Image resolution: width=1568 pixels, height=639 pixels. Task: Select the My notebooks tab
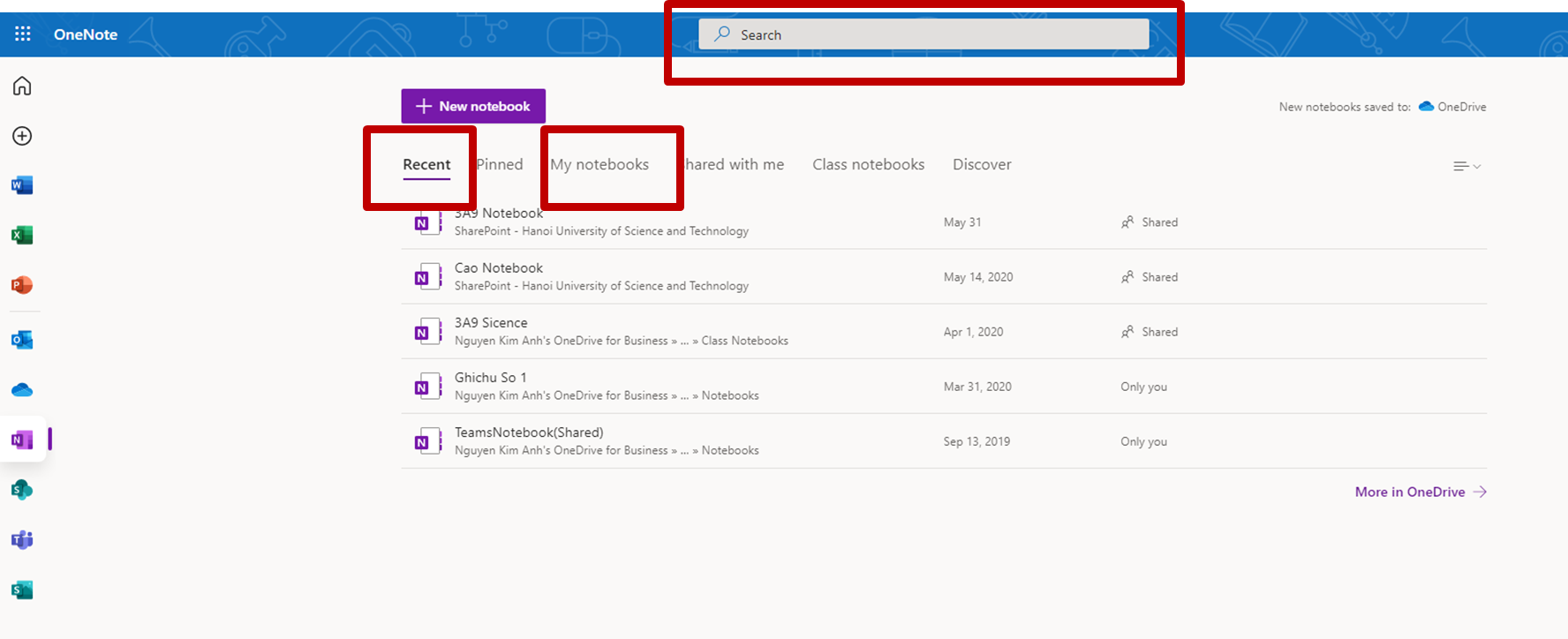pyautogui.click(x=599, y=164)
